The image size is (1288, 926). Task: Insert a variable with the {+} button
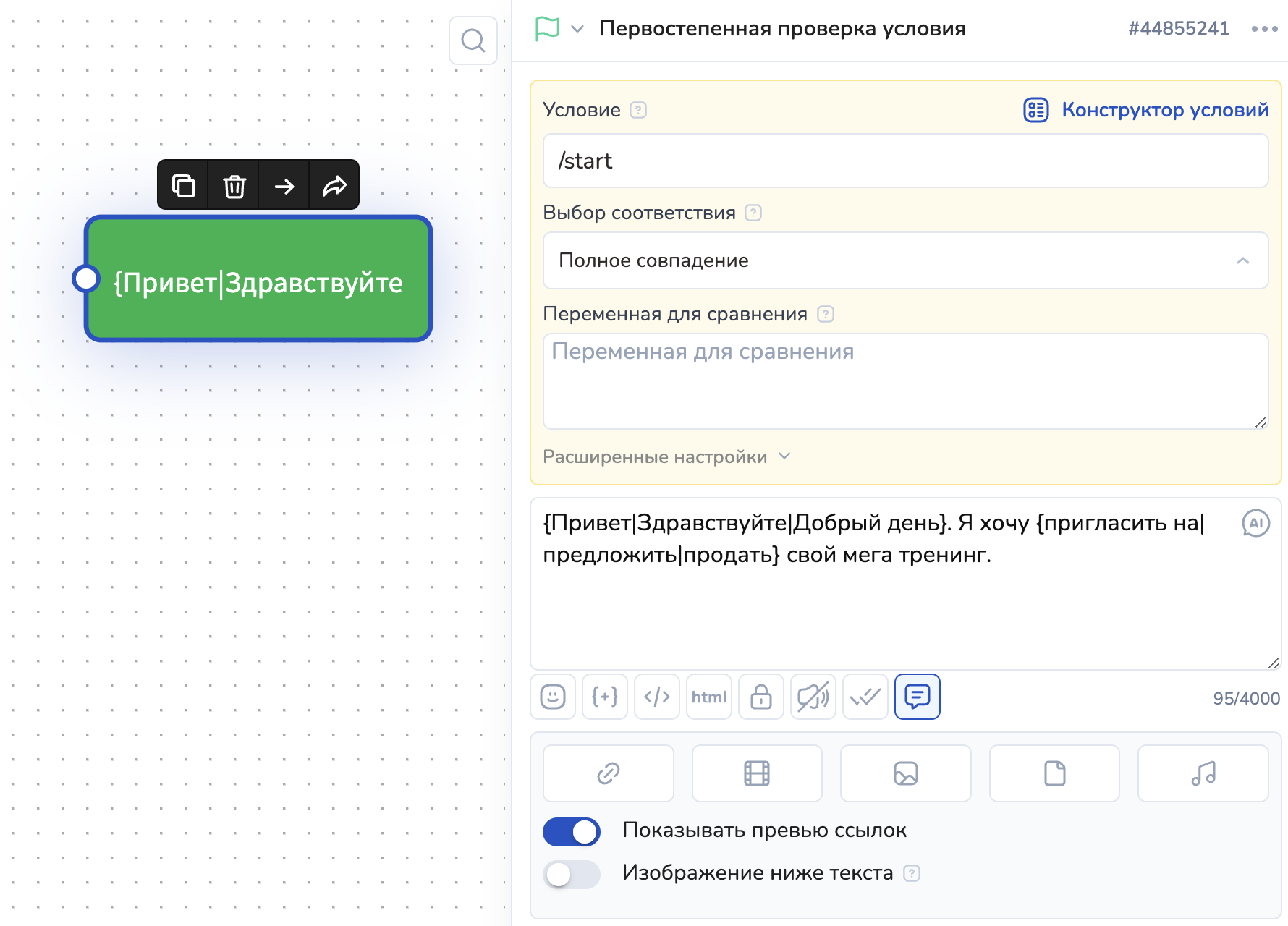tap(605, 697)
